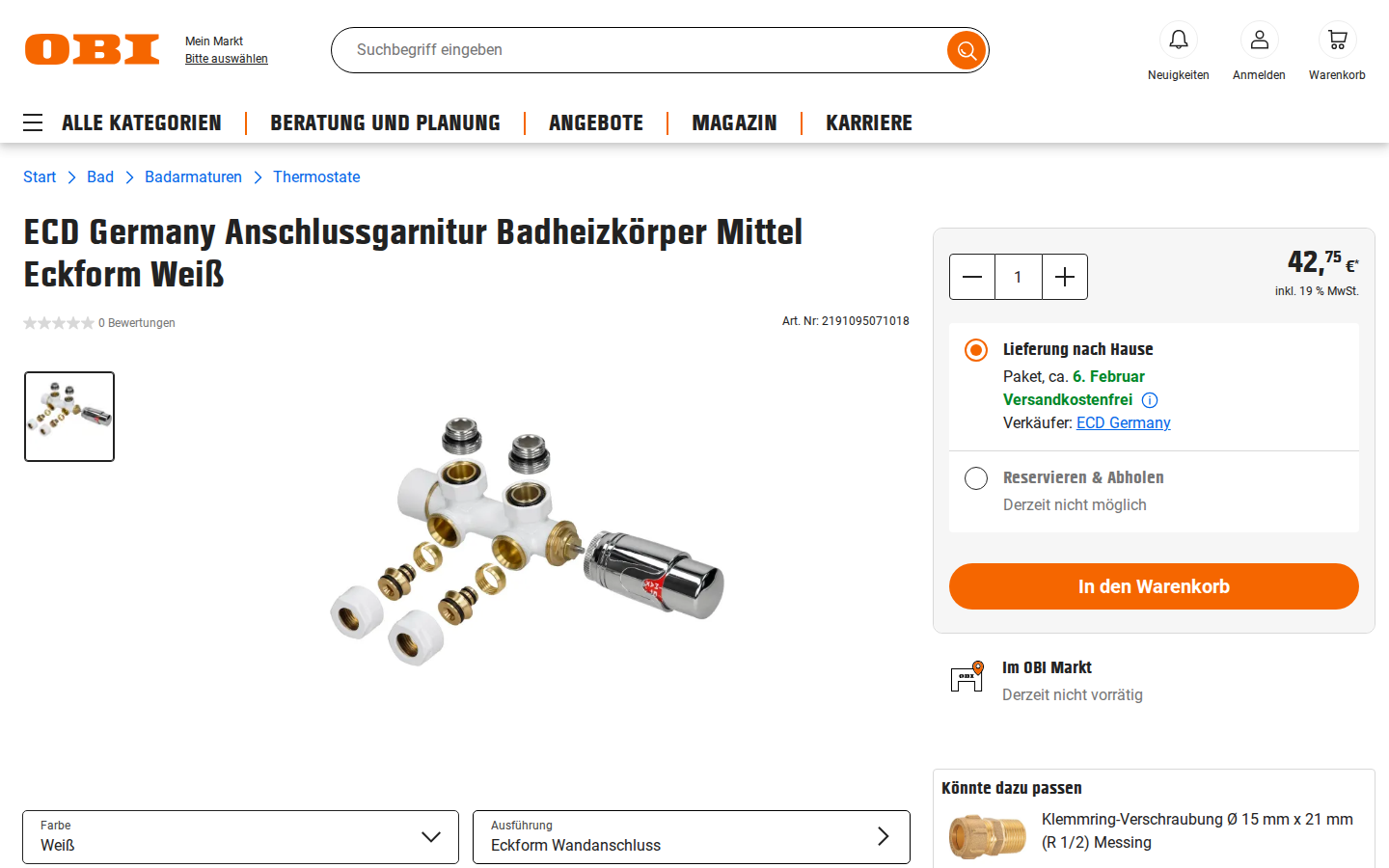Open the hamburger menu for Alle Kategorien
This screenshot has width=1389, height=868.
click(33, 122)
